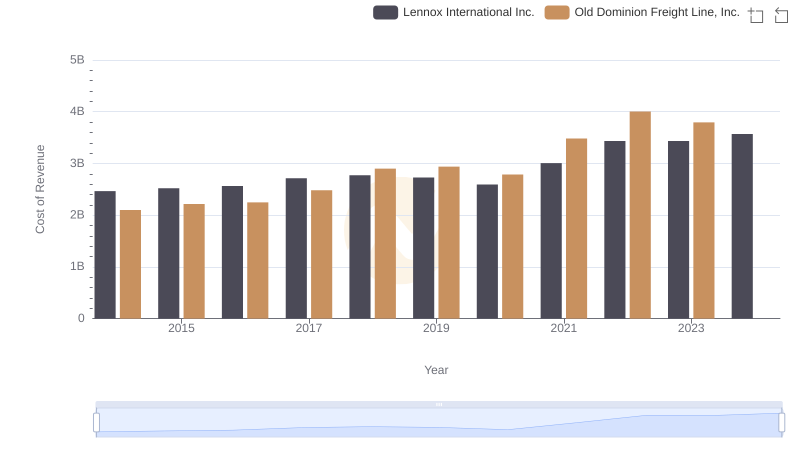The image size is (800, 461).
Task: Click the 2B y-axis label
Action: (77, 215)
